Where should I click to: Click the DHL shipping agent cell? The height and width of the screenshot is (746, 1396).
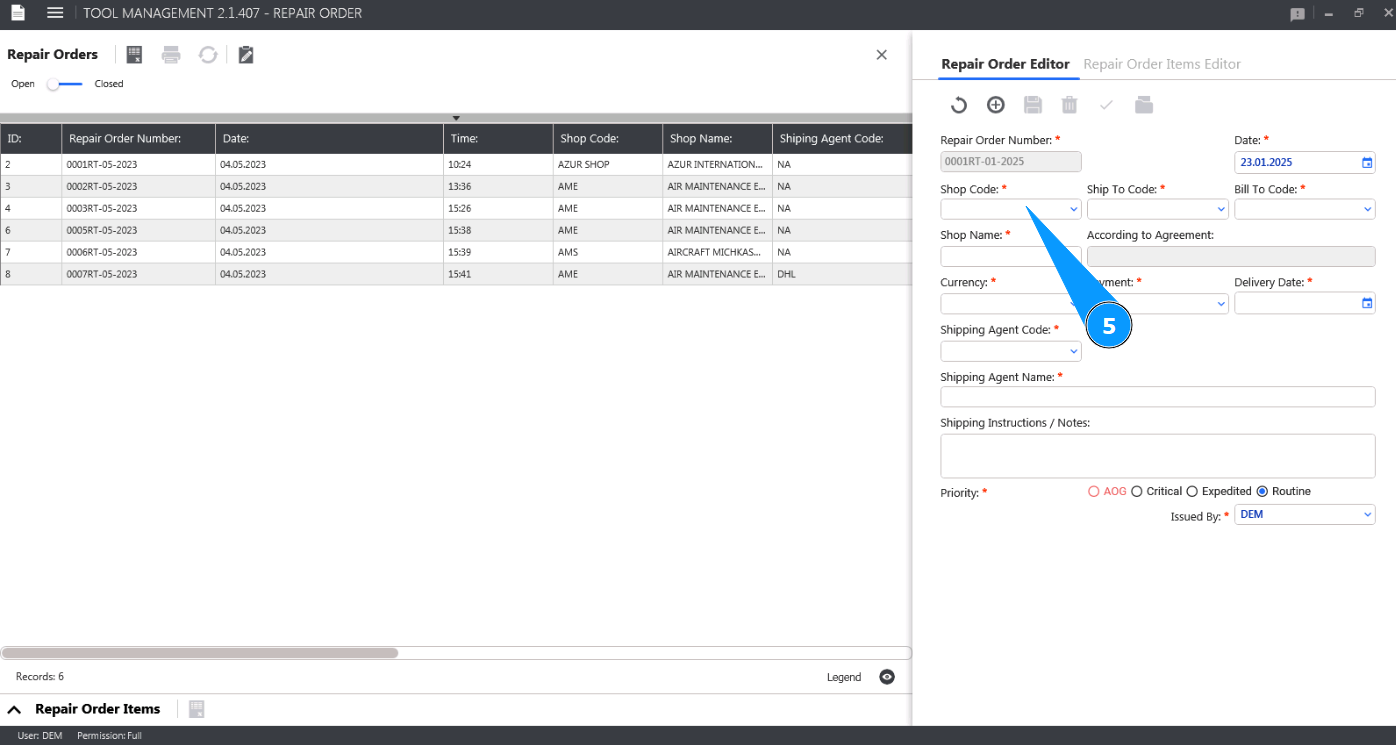842,274
